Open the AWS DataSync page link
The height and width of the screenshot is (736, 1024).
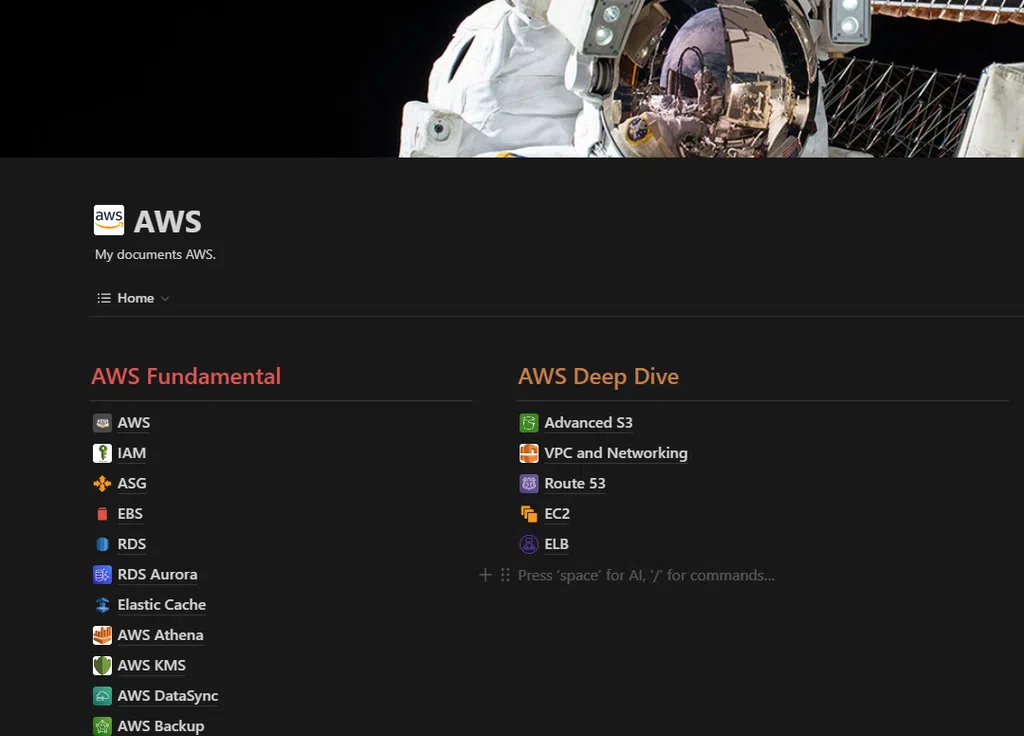(x=168, y=696)
